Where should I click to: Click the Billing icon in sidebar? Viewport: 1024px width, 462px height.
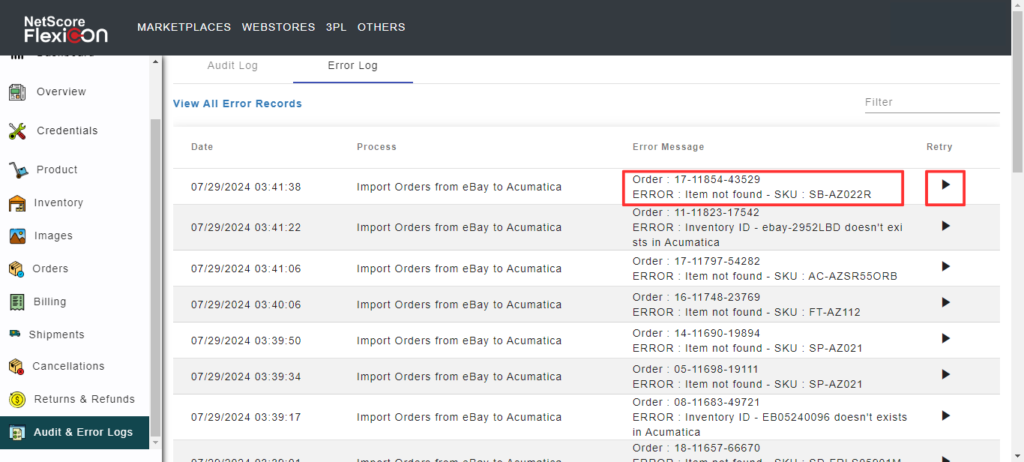click(16, 302)
